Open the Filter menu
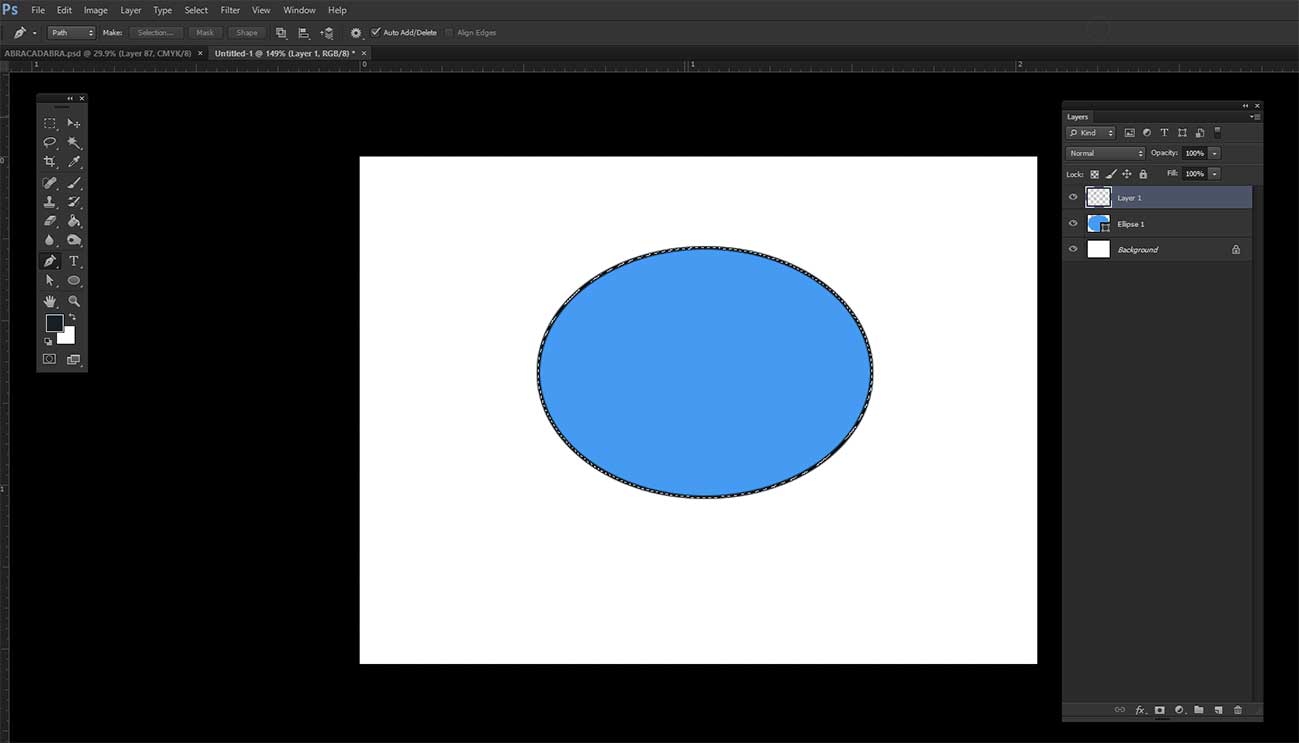Viewport: 1299px width, 743px height. pyautogui.click(x=230, y=10)
